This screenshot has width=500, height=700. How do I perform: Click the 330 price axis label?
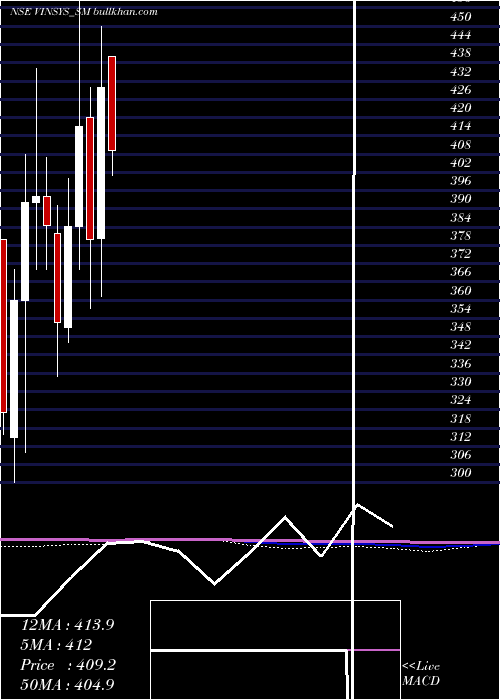[461, 382]
